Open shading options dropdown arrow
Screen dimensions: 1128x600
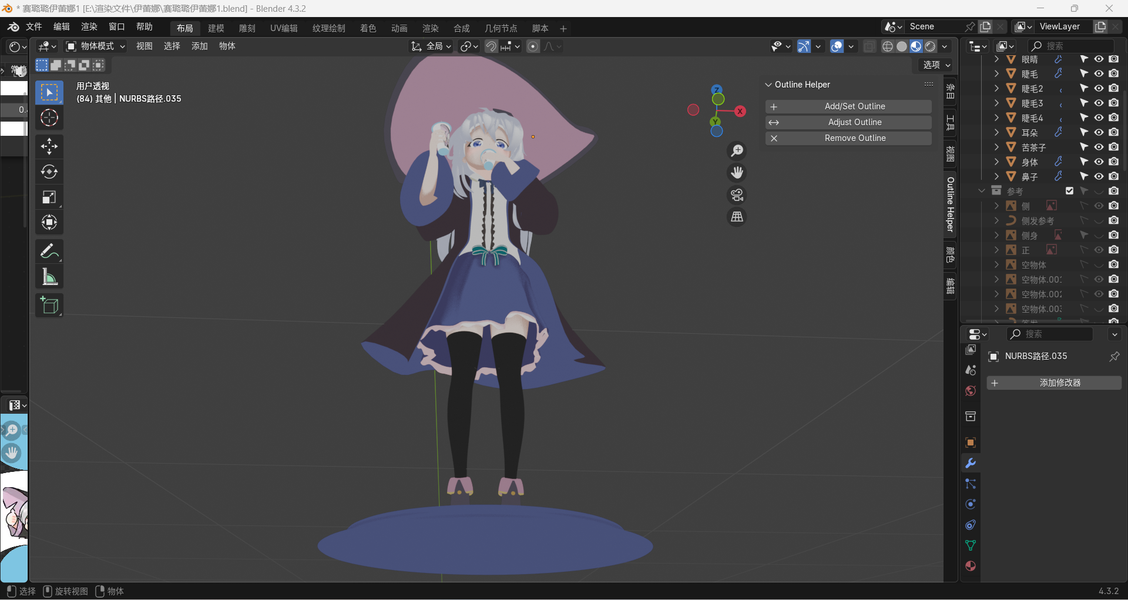pyautogui.click(x=945, y=46)
